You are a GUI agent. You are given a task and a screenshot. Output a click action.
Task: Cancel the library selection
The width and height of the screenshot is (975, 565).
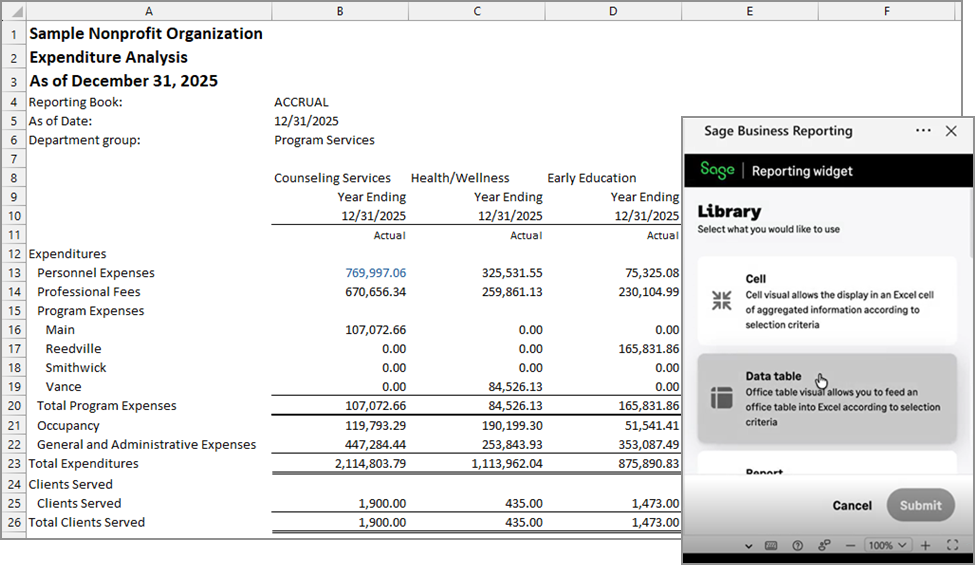[x=852, y=505]
